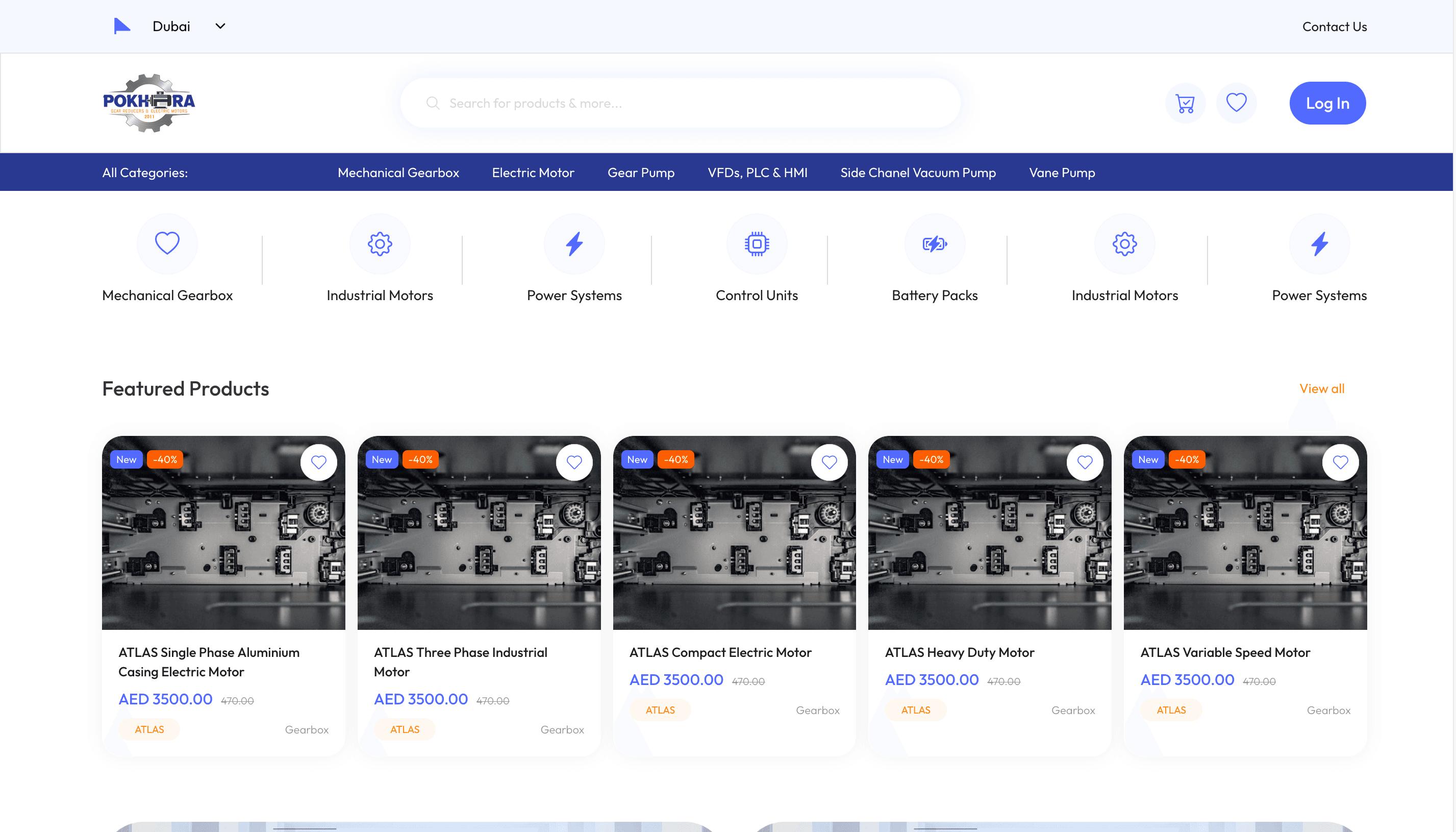Select the Battery Packs battery icon
The width and height of the screenshot is (1456, 832).
pos(935,244)
